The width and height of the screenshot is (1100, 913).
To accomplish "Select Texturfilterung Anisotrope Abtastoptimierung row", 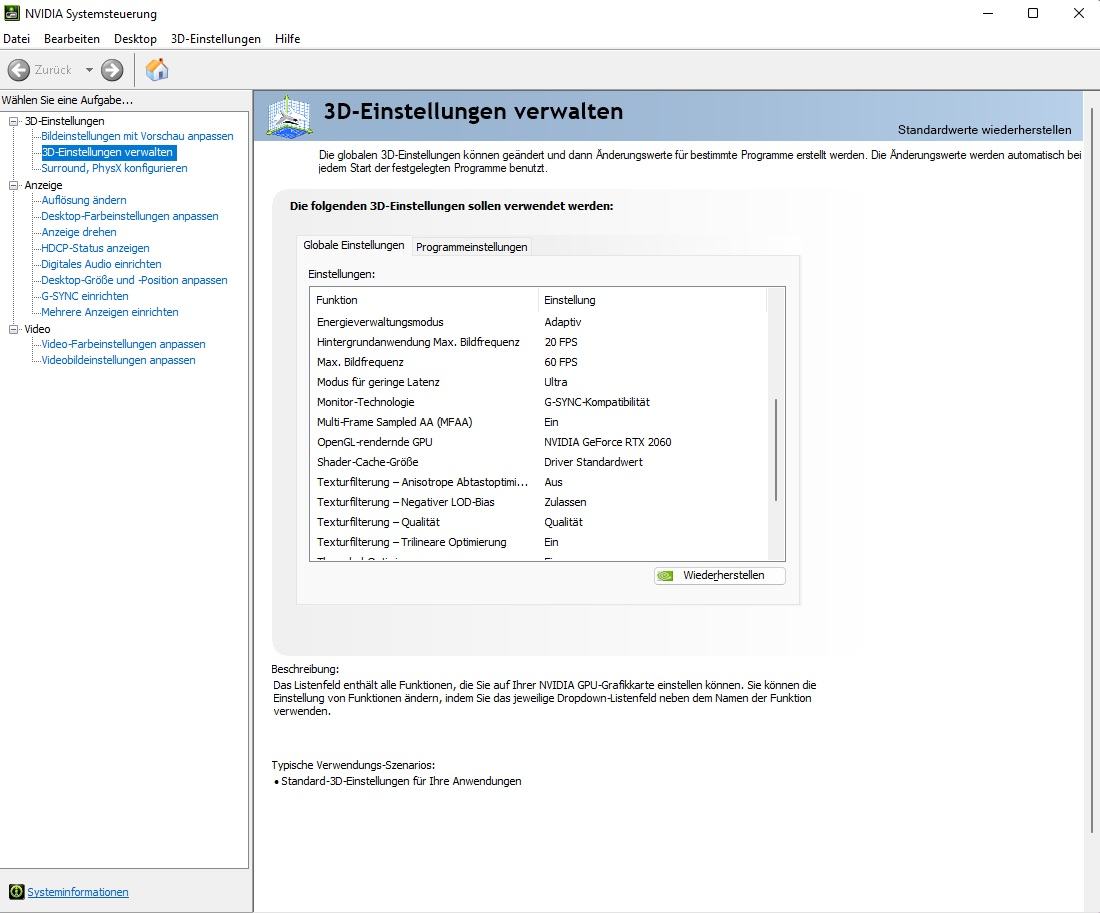I will (x=539, y=482).
